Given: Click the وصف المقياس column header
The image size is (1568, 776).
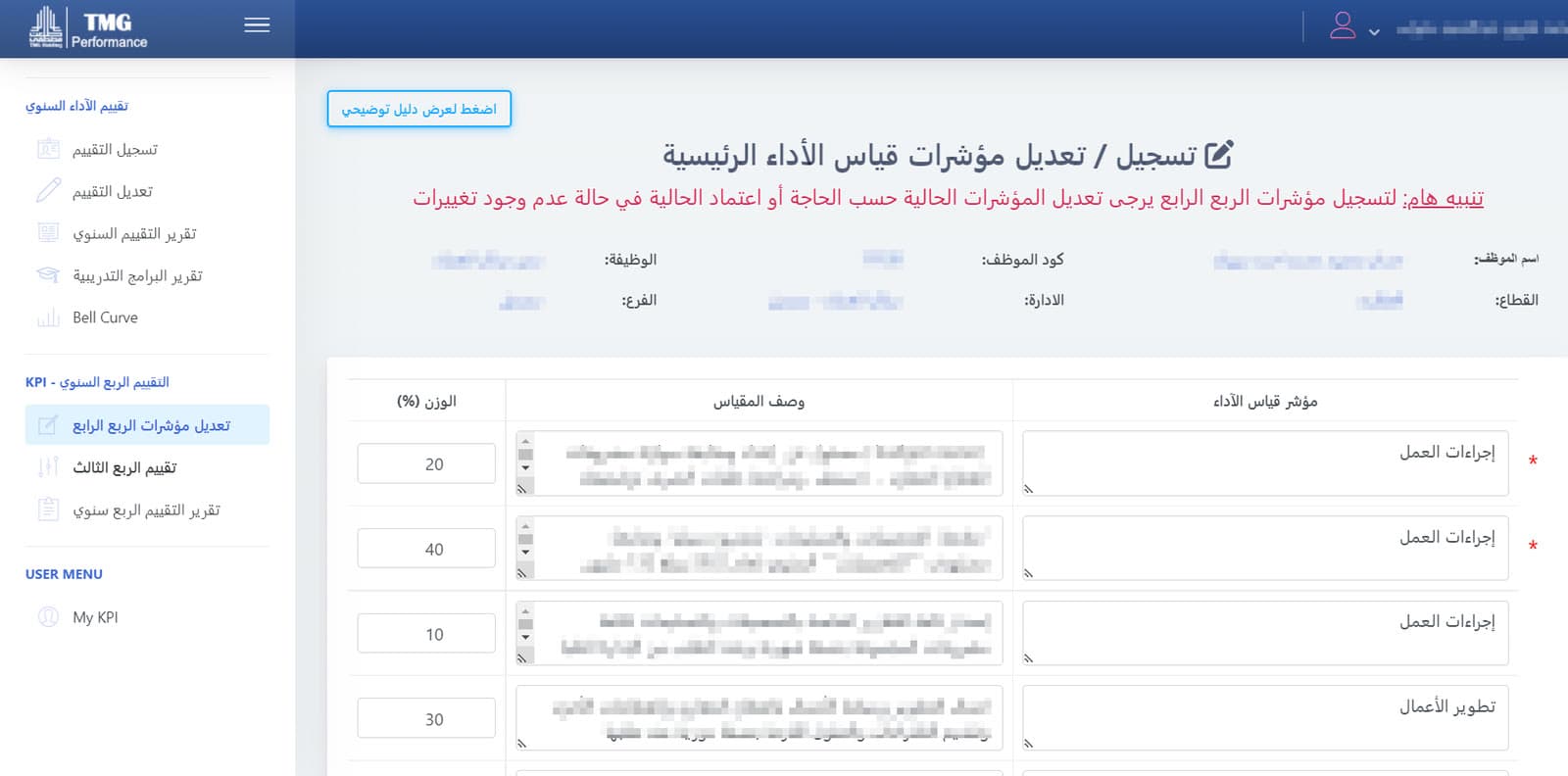Looking at the screenshot, I should (x=759, y=401).
